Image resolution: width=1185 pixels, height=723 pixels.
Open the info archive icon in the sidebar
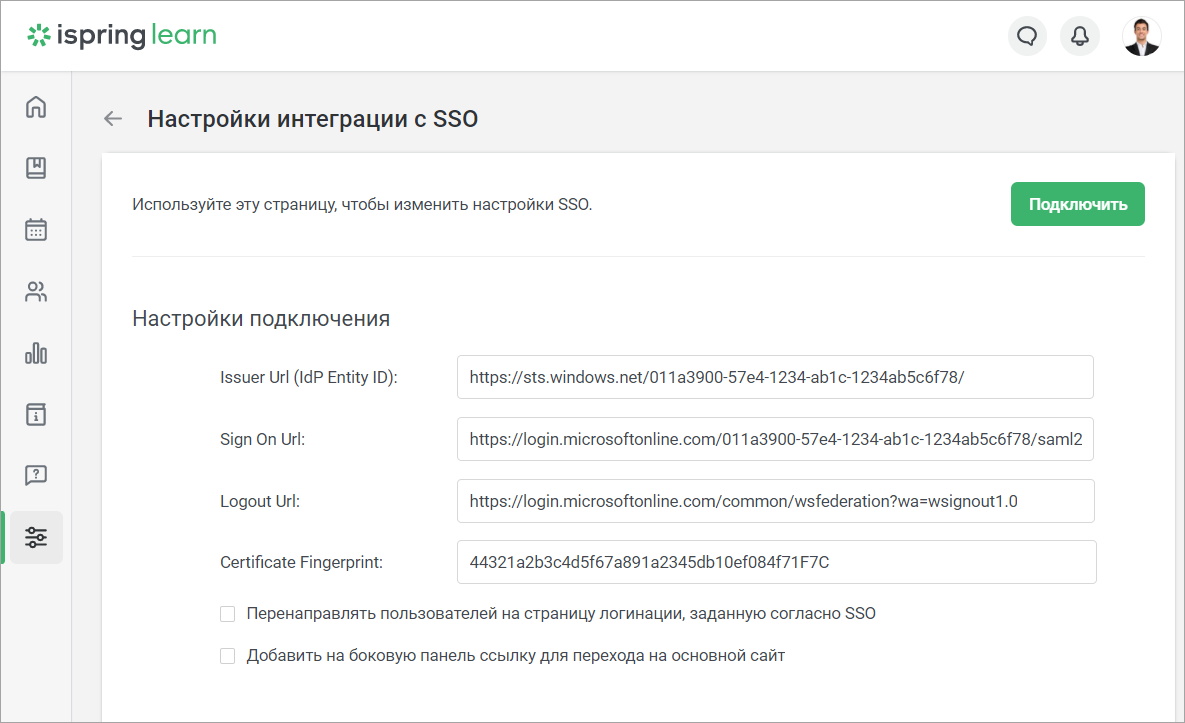pos(36,414)
